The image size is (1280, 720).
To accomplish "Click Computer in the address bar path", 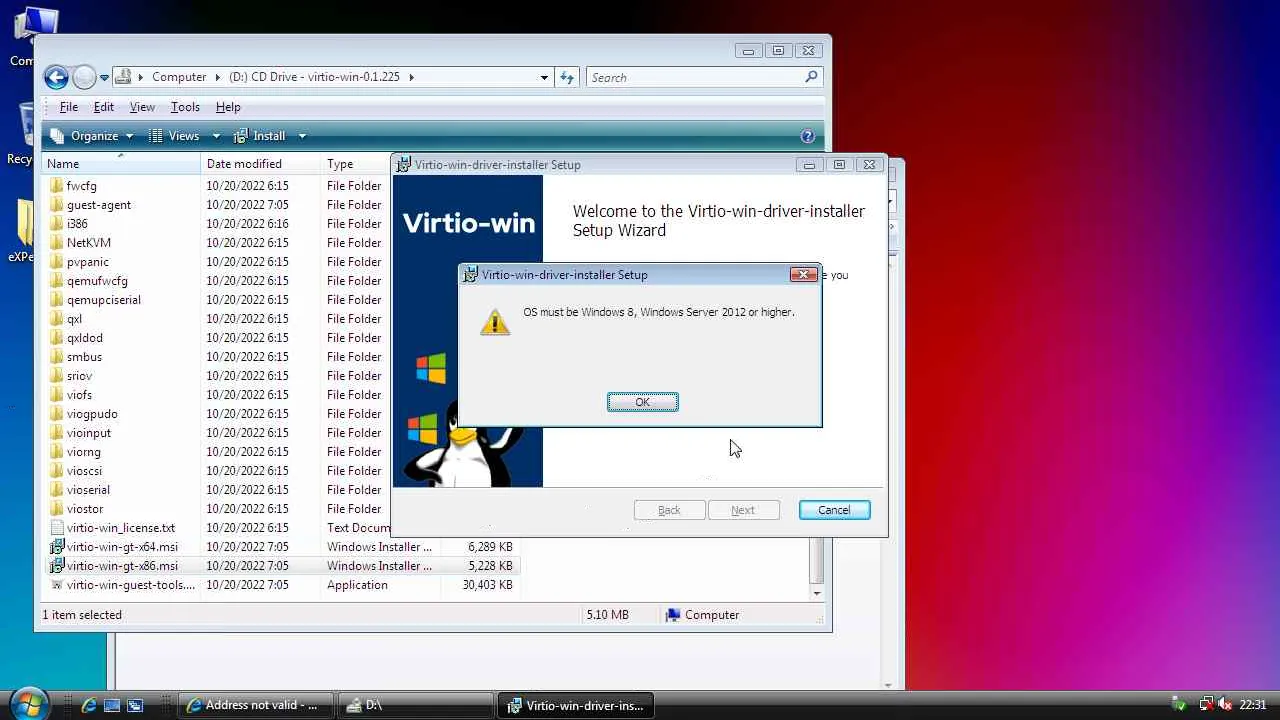I will pyautogui.click(x=179, y=77).
